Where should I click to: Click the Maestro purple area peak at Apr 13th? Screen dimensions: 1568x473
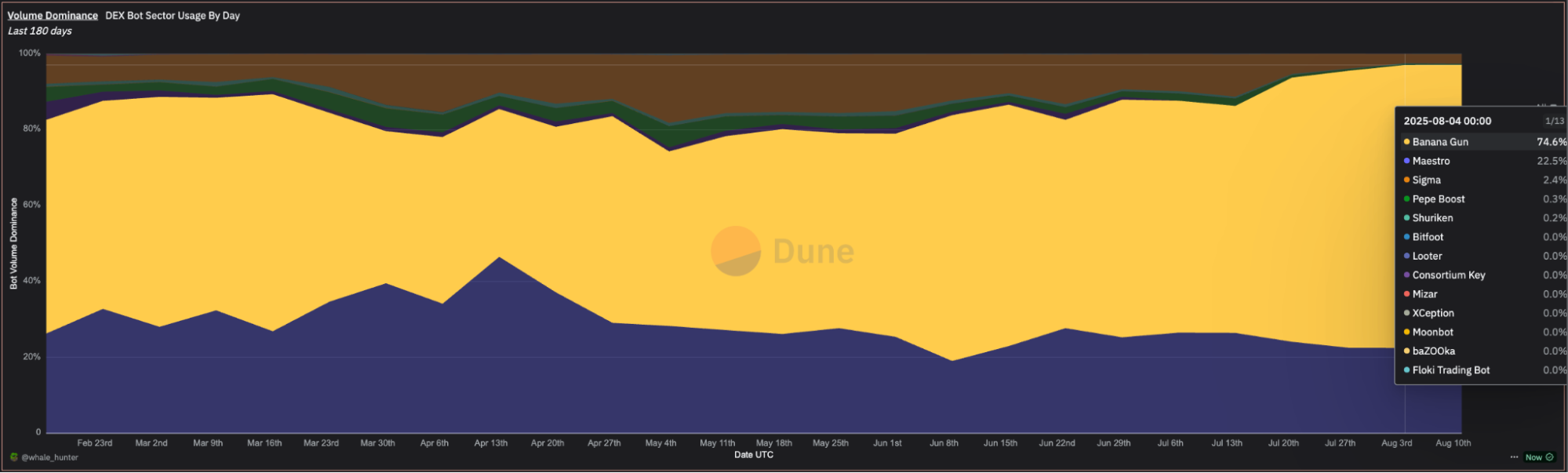click(500, 258)
